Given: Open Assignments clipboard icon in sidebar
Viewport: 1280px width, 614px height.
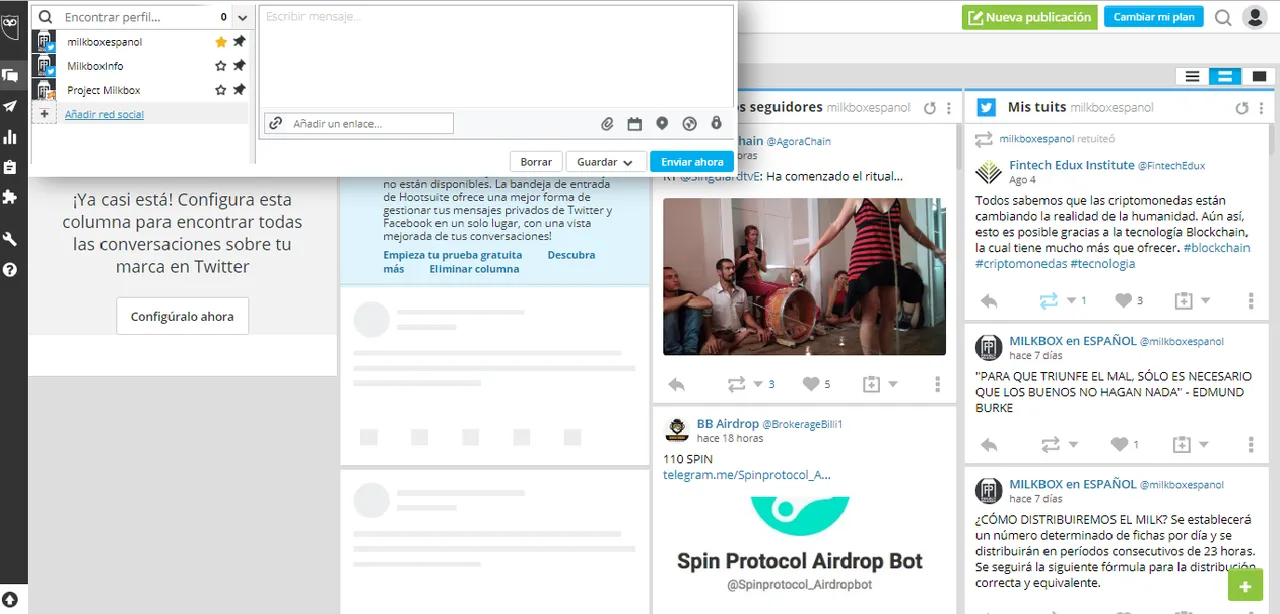Looking at the screenshot, I should (10, 167).
